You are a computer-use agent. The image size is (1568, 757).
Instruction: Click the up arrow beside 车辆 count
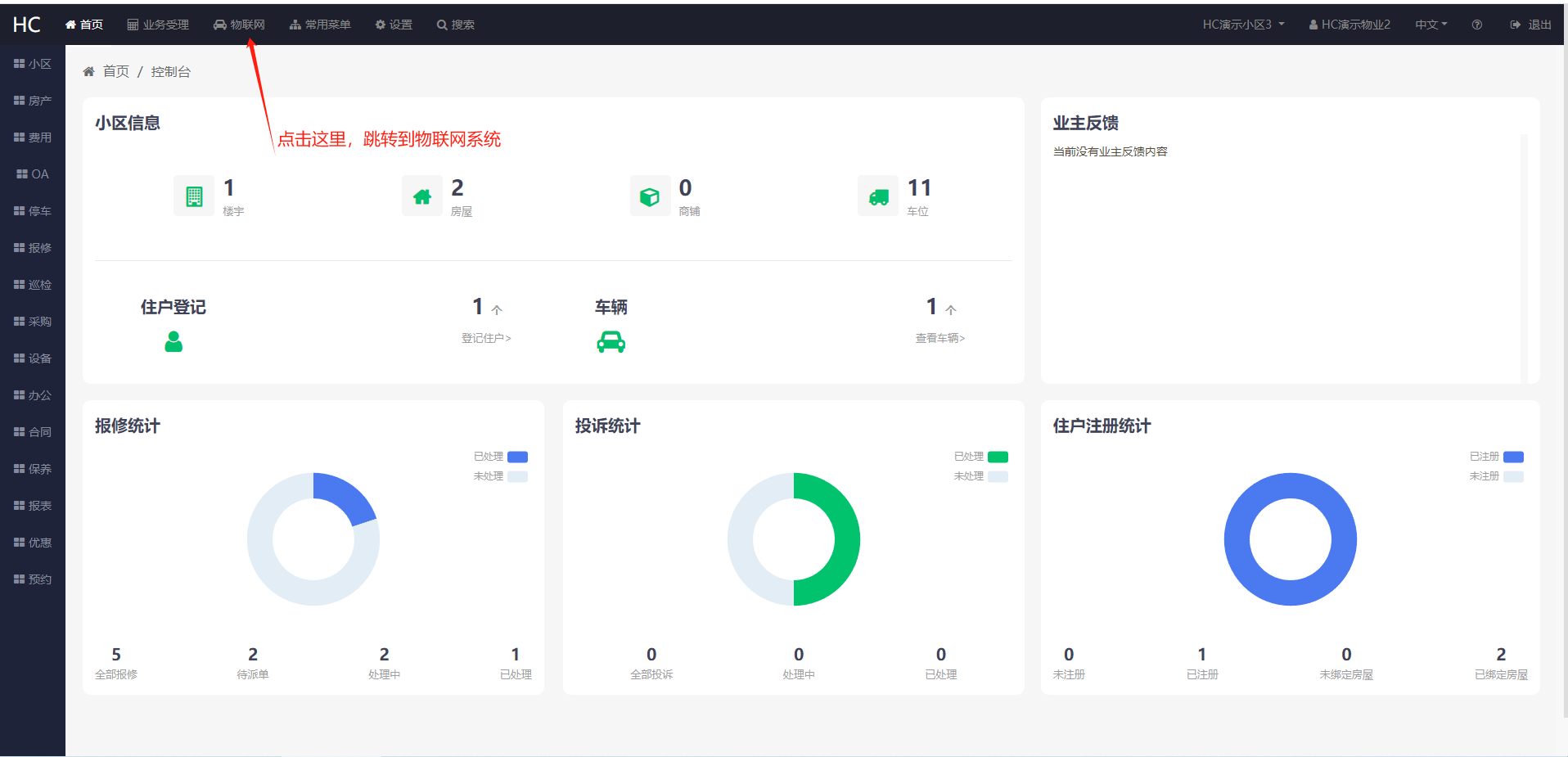click(x=951, y=309)
